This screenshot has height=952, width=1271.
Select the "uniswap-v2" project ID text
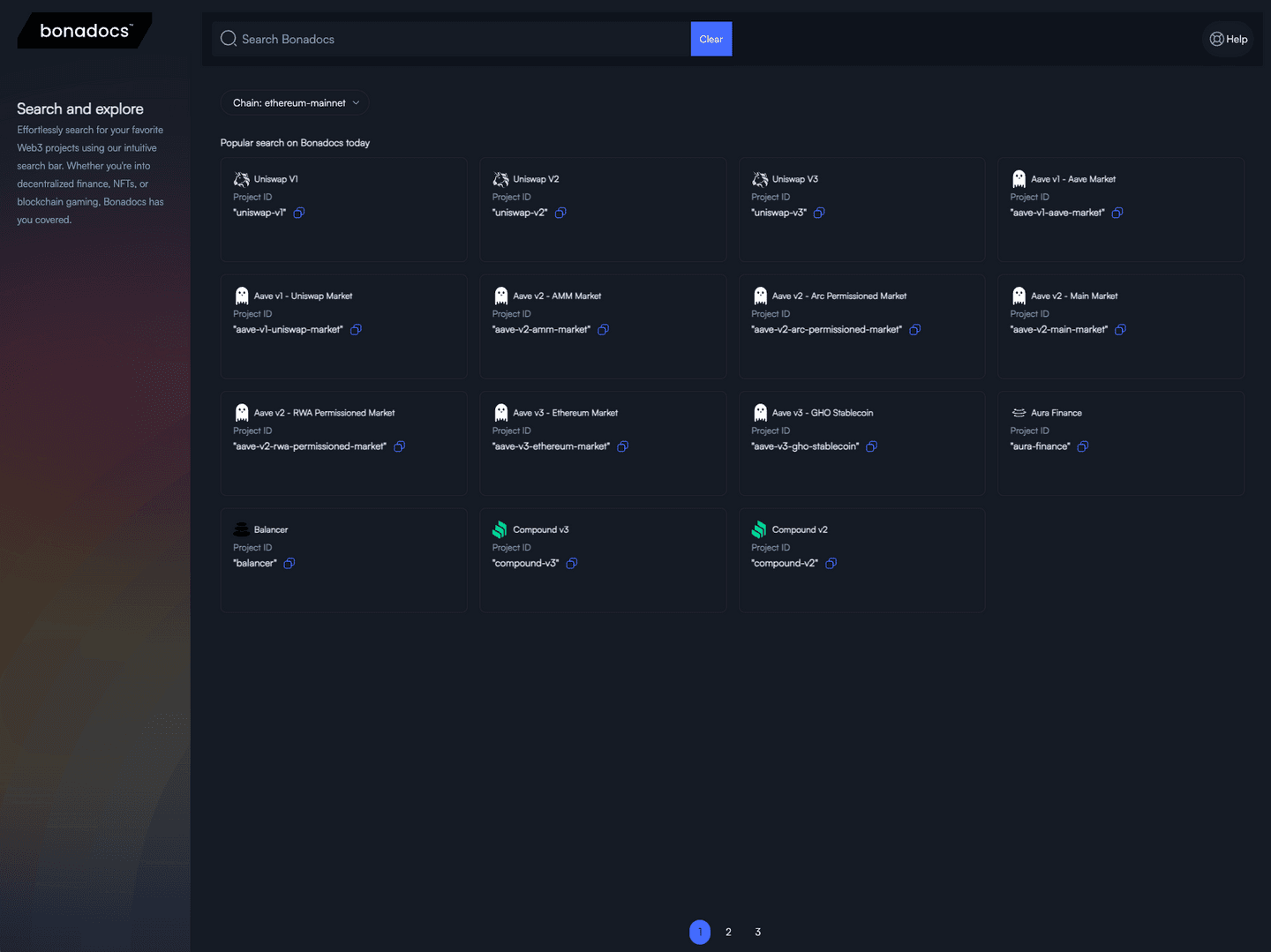[x=520, y=213]
